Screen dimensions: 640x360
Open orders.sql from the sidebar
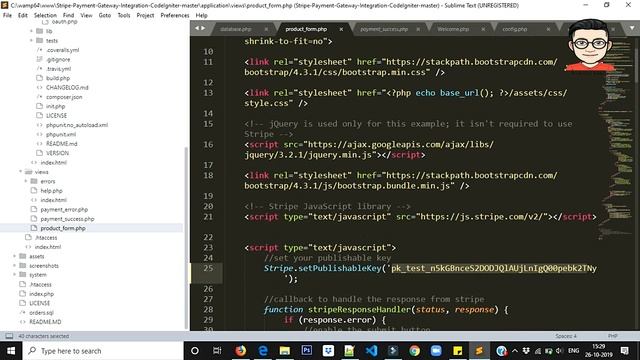tap(41, 313)
